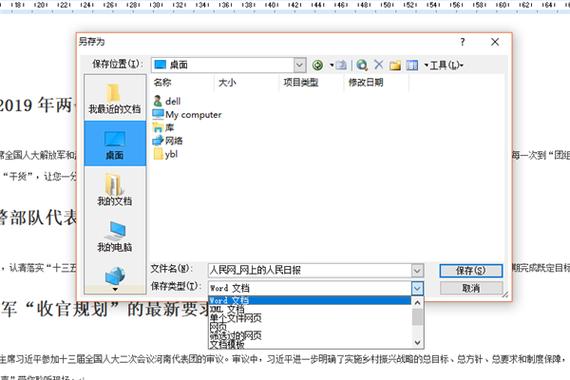The width and height of the screenshot is (570, 380).
Task: Open 我最近的文档 in the sidebar
Action: (115, 99)
